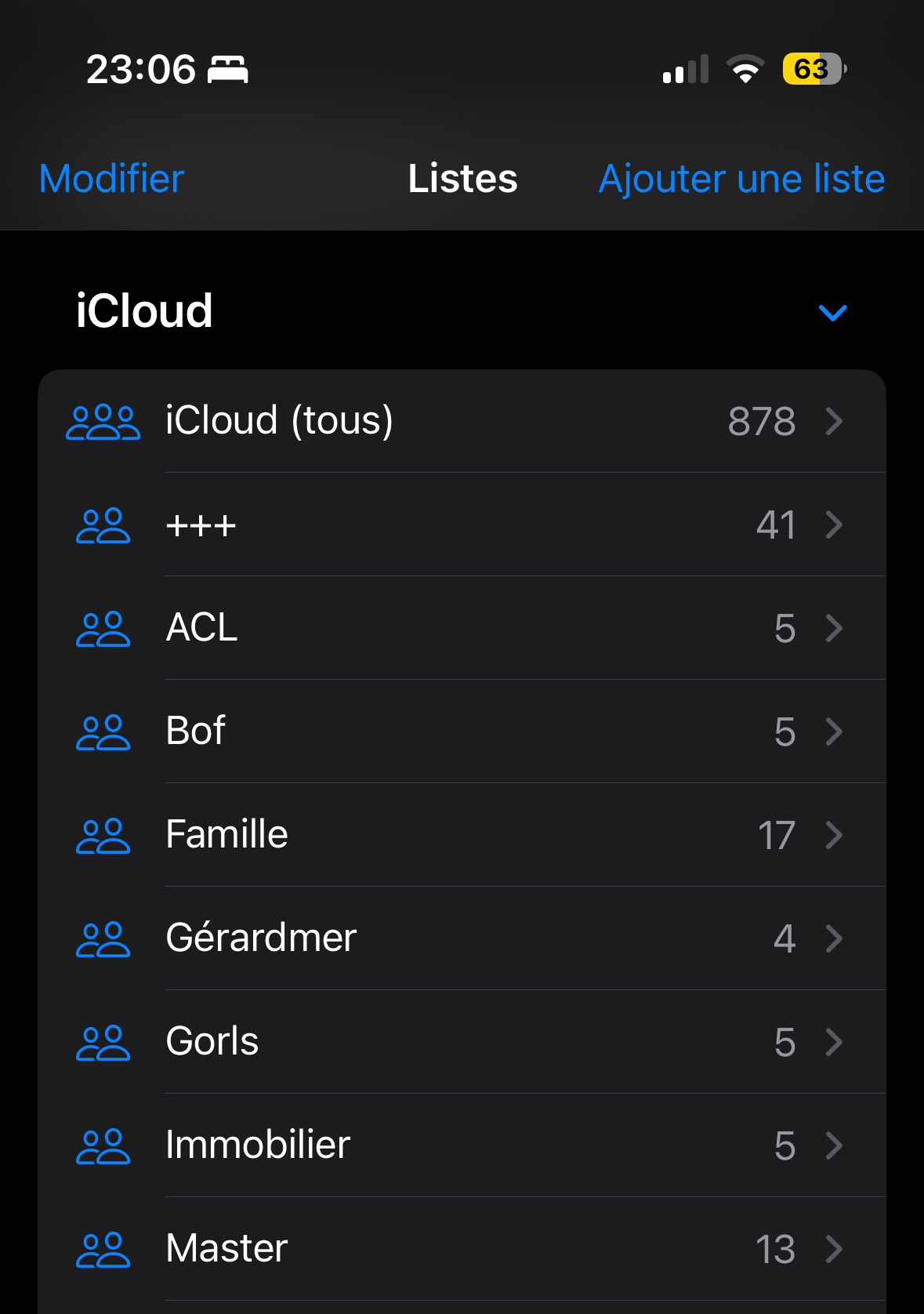Tap the Immobilier list group icon

point(103,1146)
